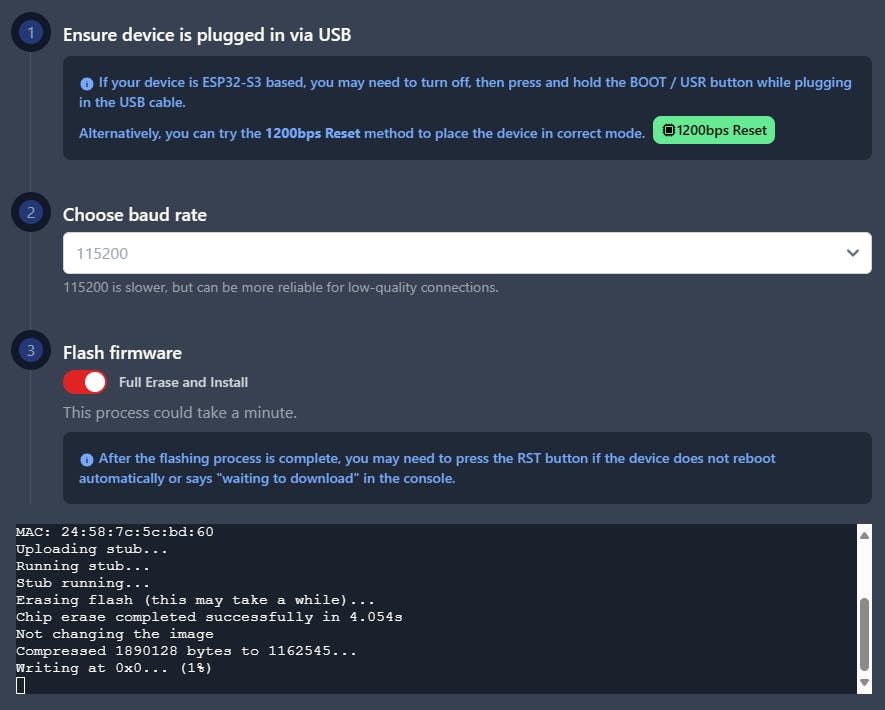Select the "Ensure device is plugged in via USB" heading
The width and height of the screenshot is (885, 710).
pyautogui.click(x=207, y=35)
